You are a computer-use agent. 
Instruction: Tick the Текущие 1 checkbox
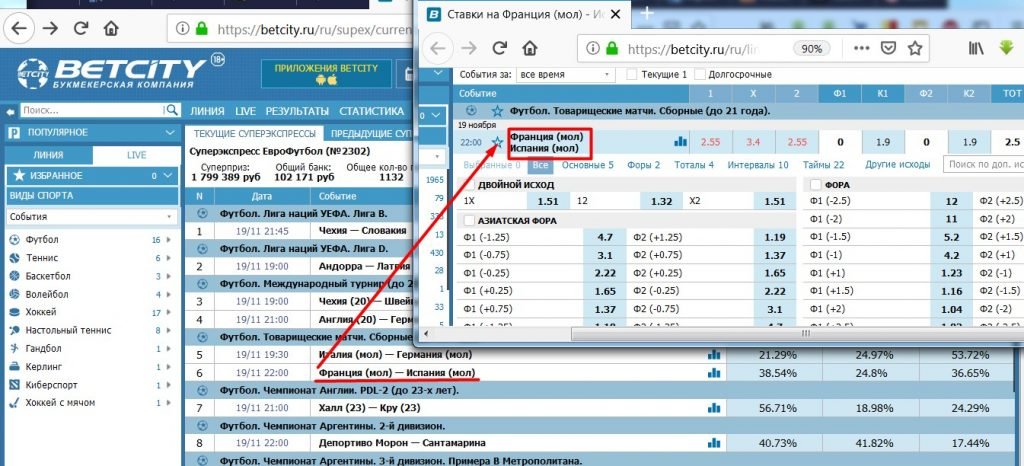tap(632, 74)
